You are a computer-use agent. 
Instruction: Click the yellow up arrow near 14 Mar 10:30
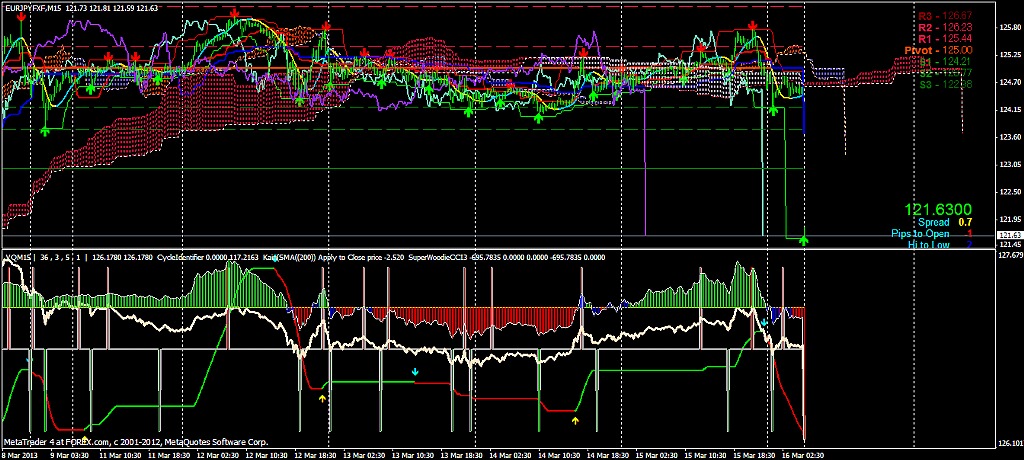[574, 421]
